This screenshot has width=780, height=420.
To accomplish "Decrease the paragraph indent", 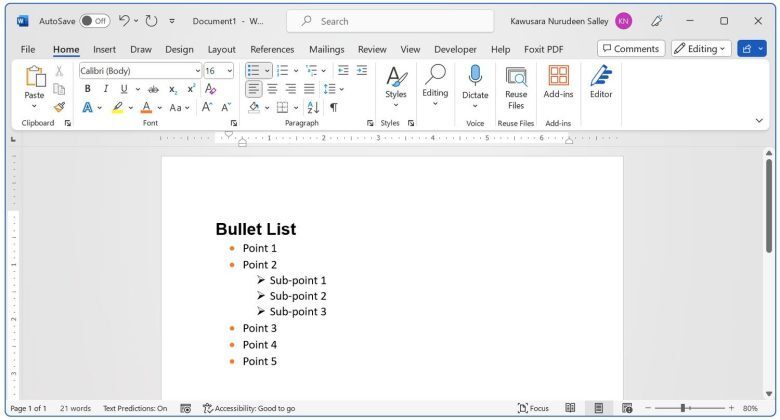I will pos(343,71).
